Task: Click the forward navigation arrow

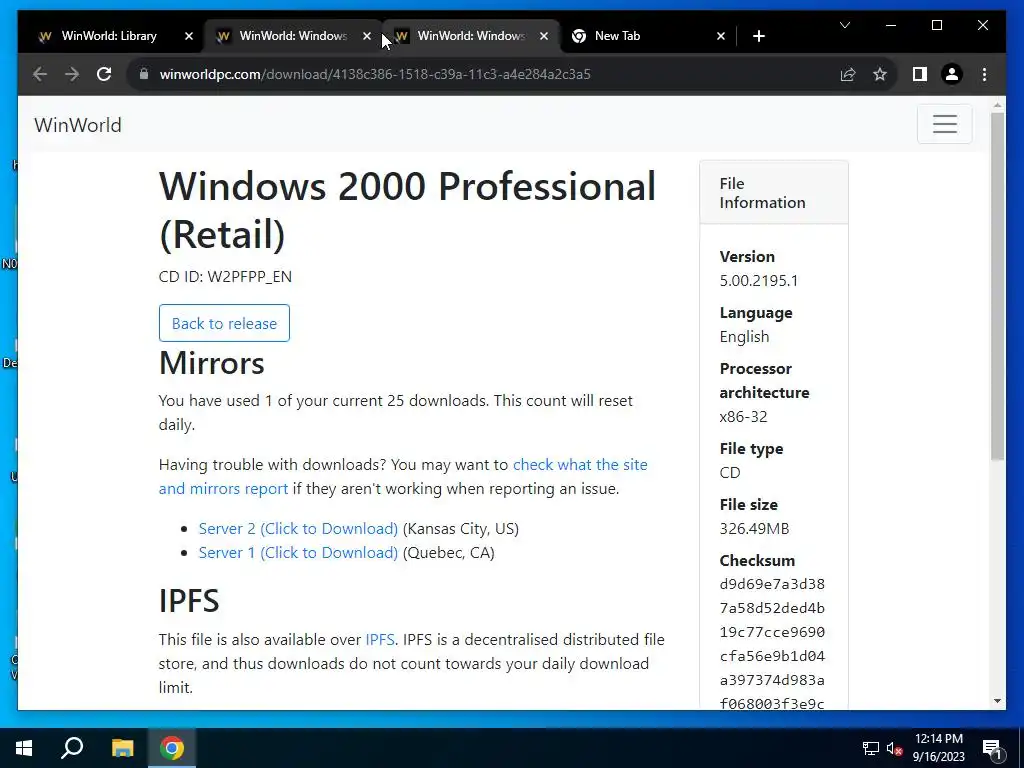Action: 72,74
